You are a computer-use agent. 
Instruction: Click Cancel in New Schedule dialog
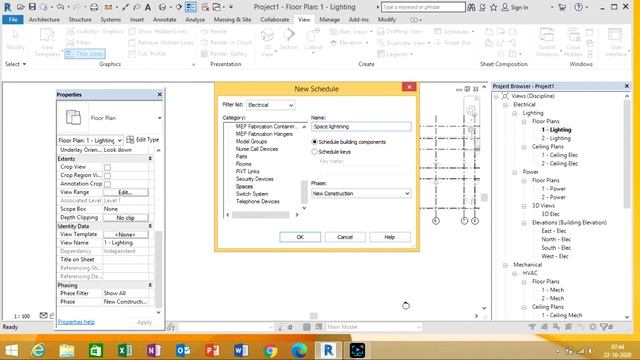coord(345,237)
